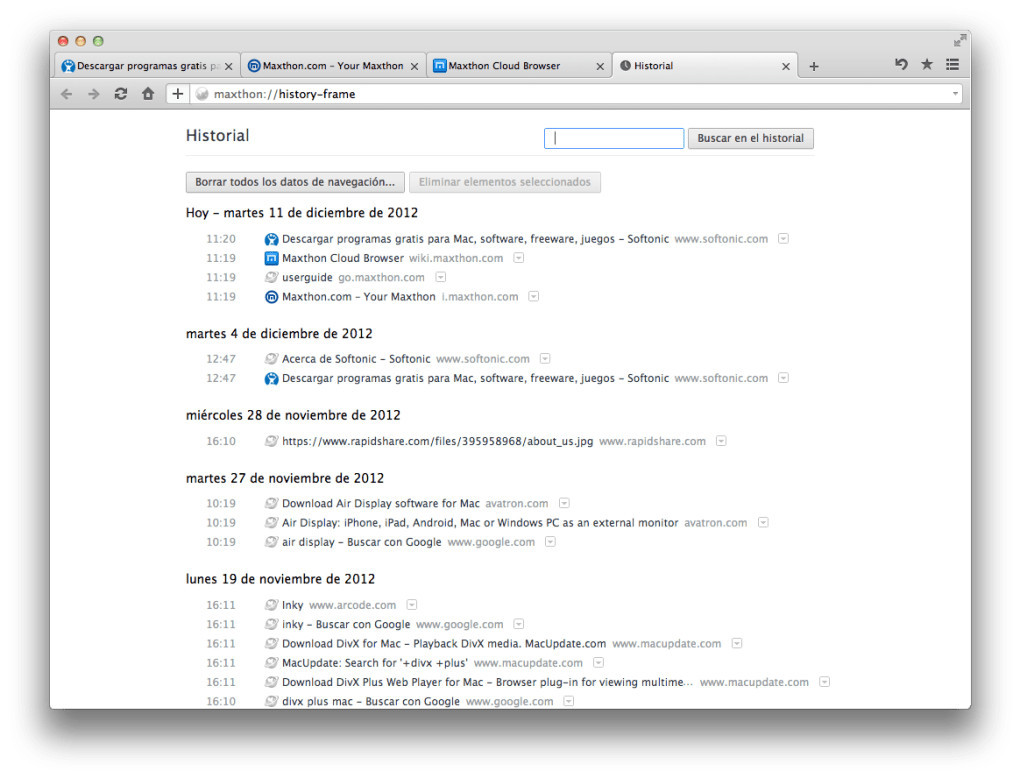The width and height of the screenshot is (1020, 778).
Task: Click Maxthon Cloud Browser entry favicon
Action: click(271, 258)
